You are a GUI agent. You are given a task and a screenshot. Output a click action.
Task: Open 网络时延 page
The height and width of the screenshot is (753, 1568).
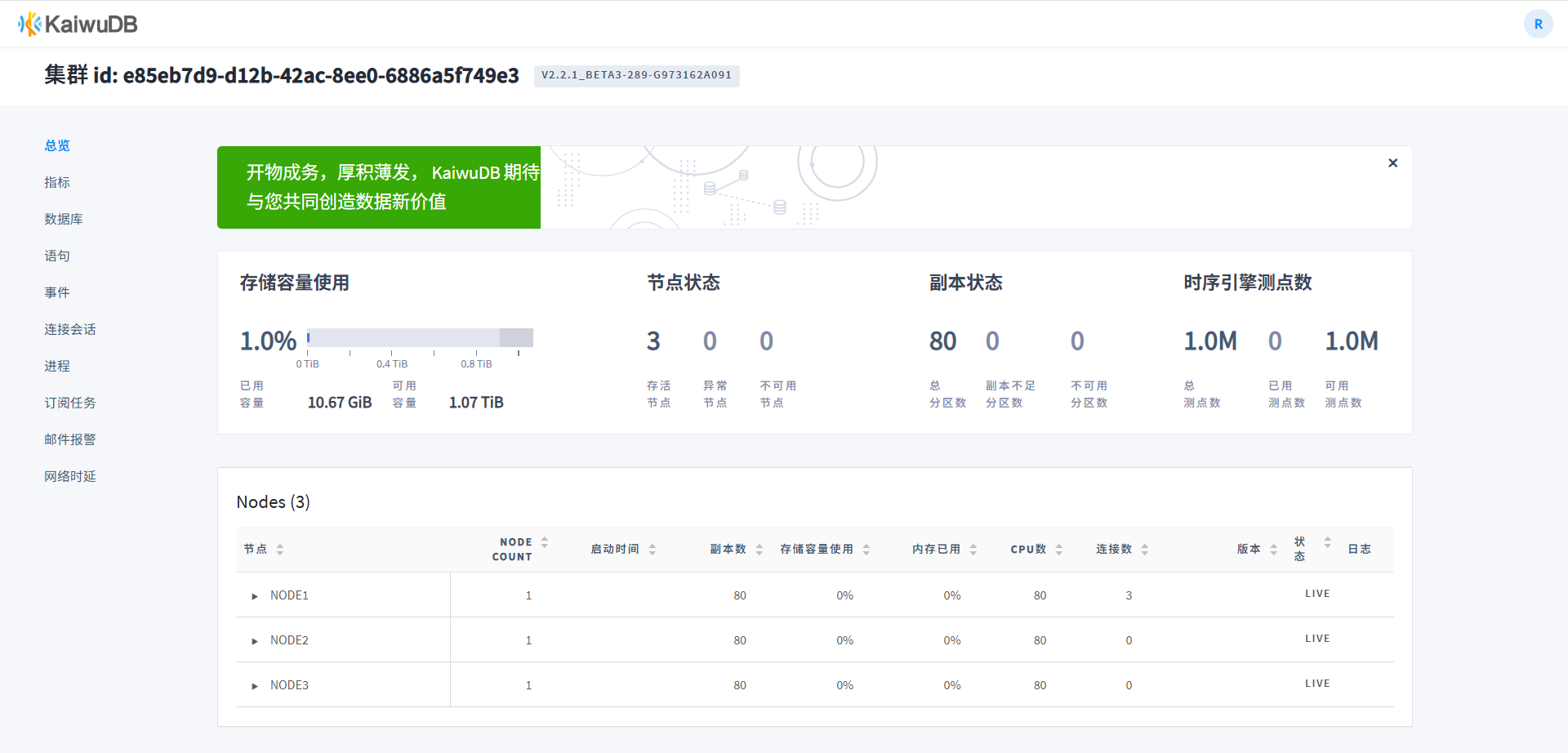pyautogui.click(x=70, y=476)
